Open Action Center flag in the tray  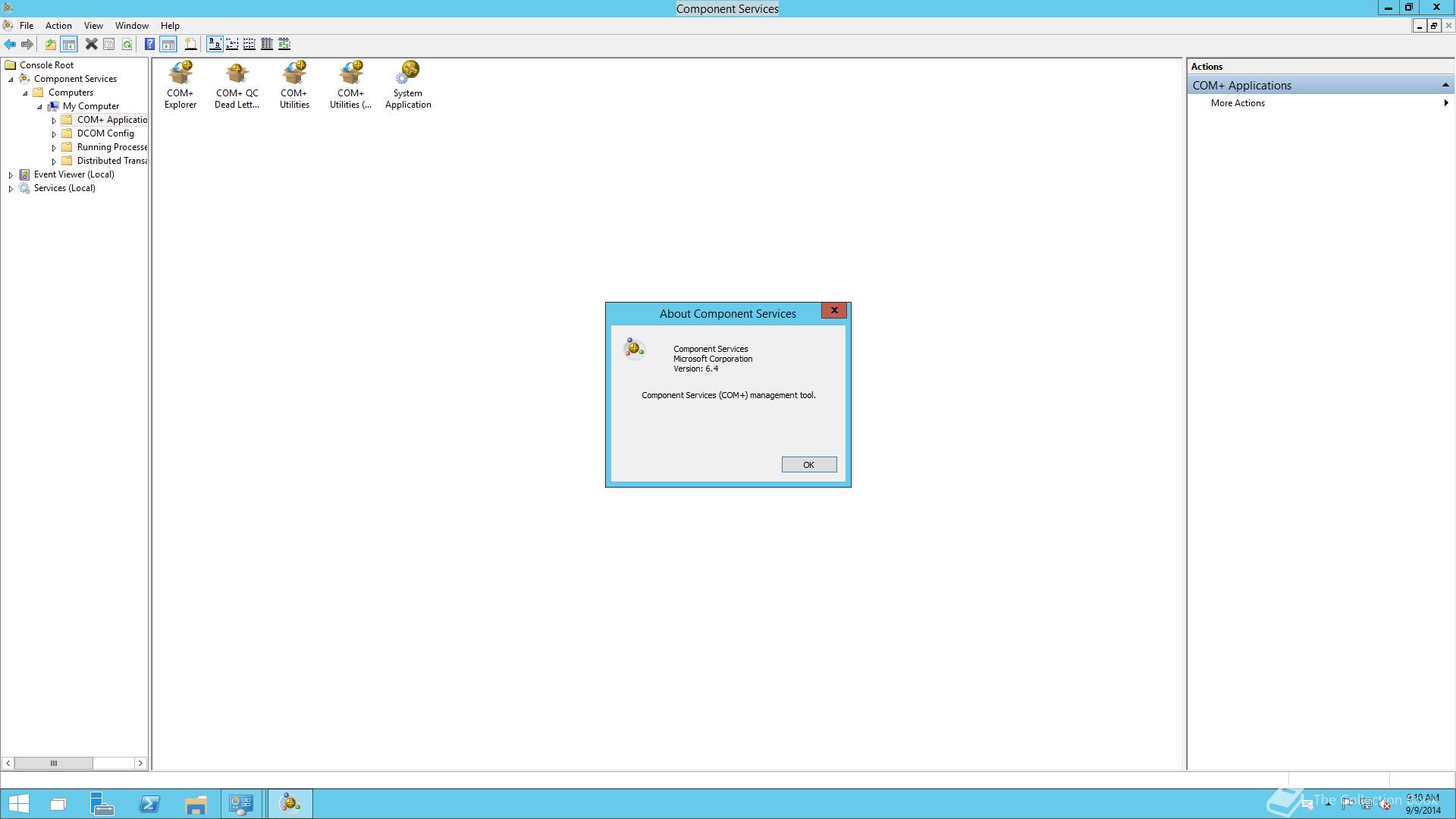(1348, 805)
